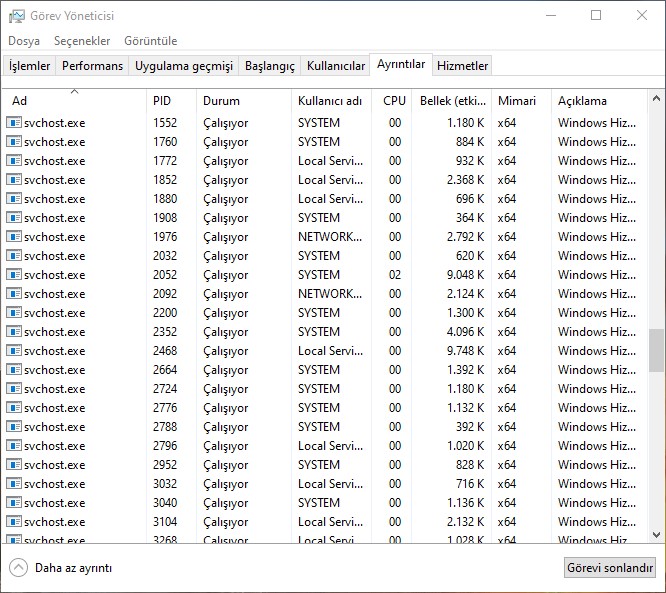Viewport: 666px width, 593px height.
Task: Switch to the Başlangıç tab
Action: (270, 66)
